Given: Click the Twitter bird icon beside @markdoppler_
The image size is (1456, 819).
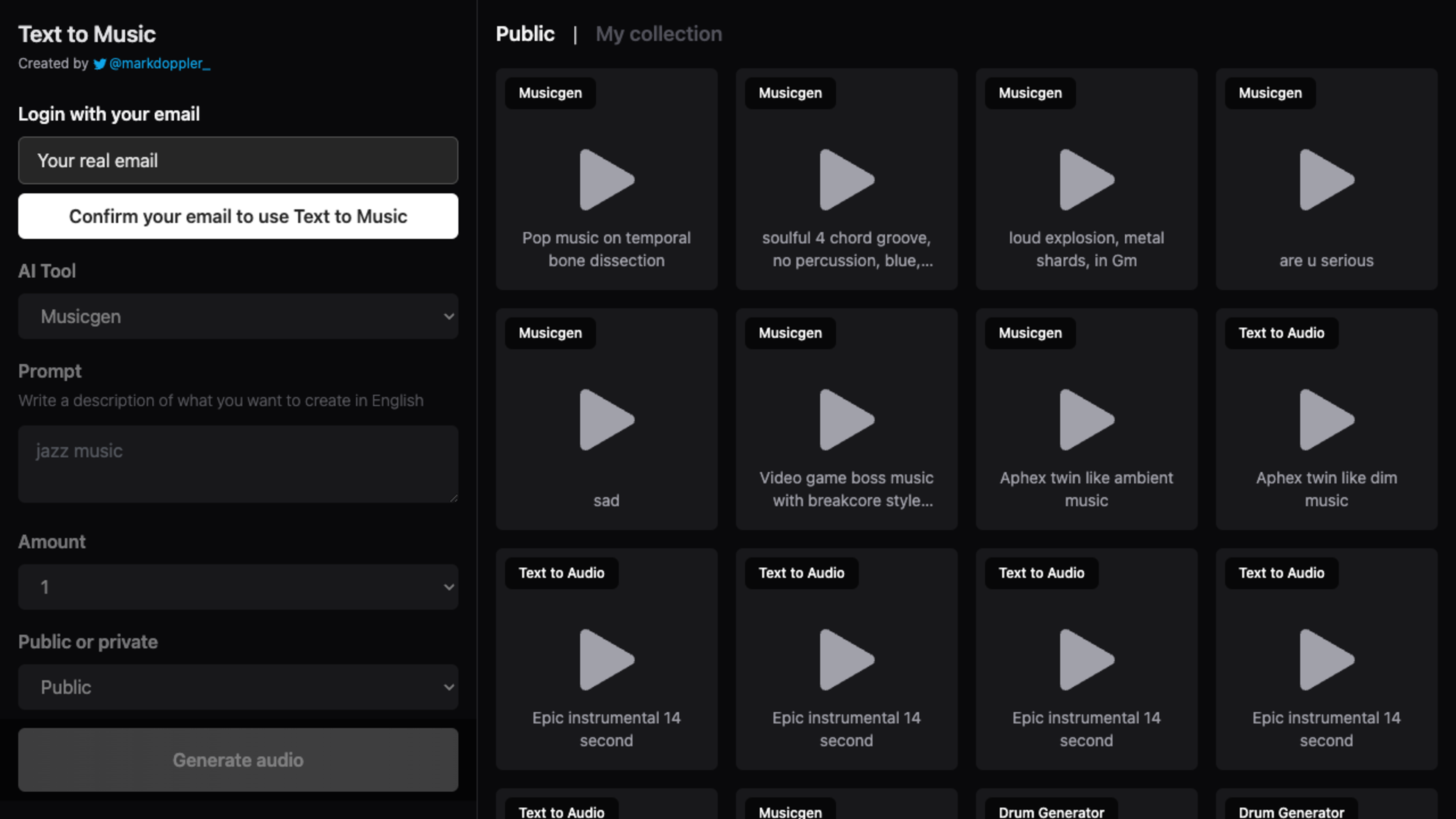Looking at the screenshot, I should 100,64.
